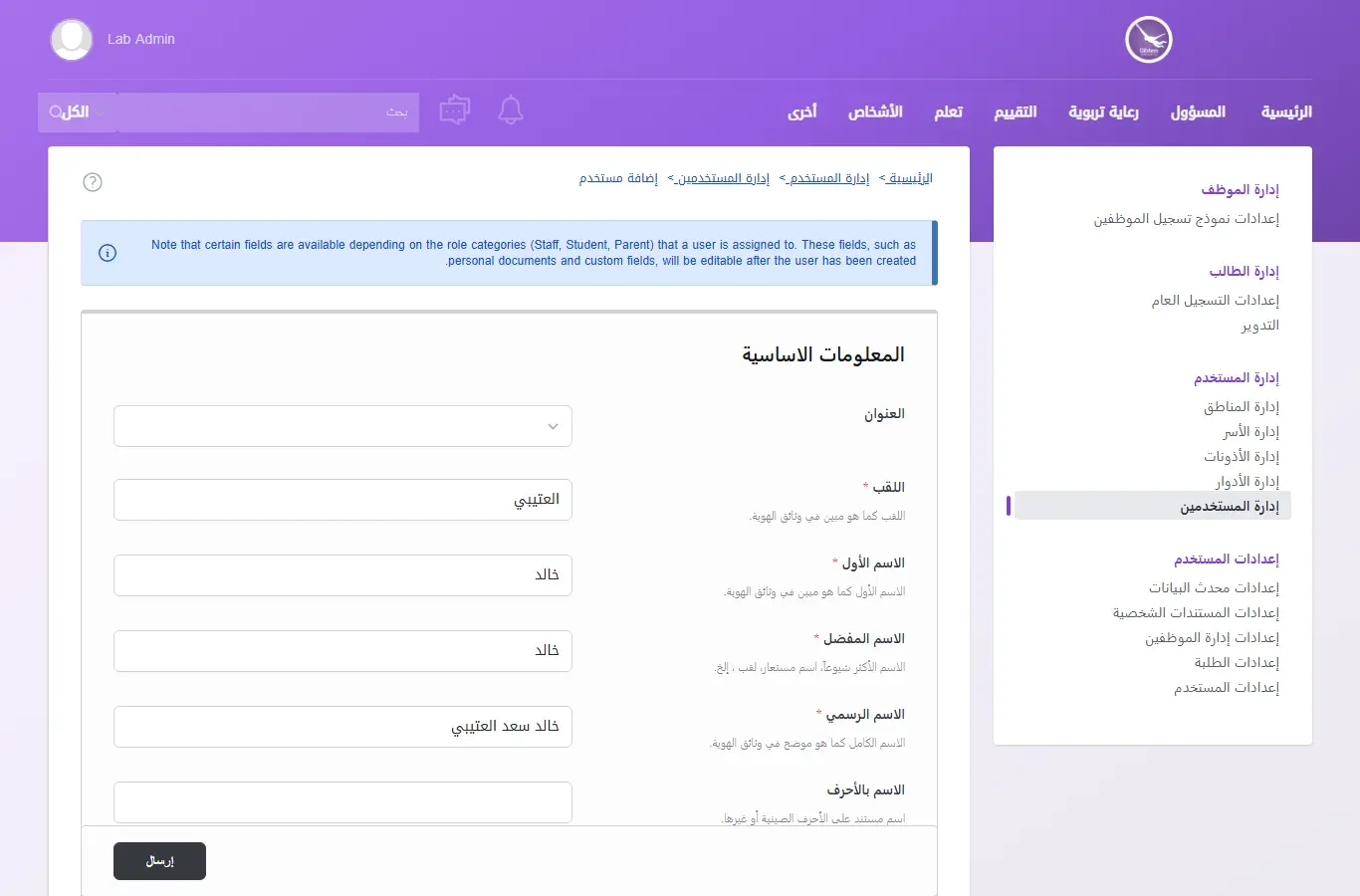
Task: Open إعدادات المستخدم sidebar link
Action: coord(1227,688)
